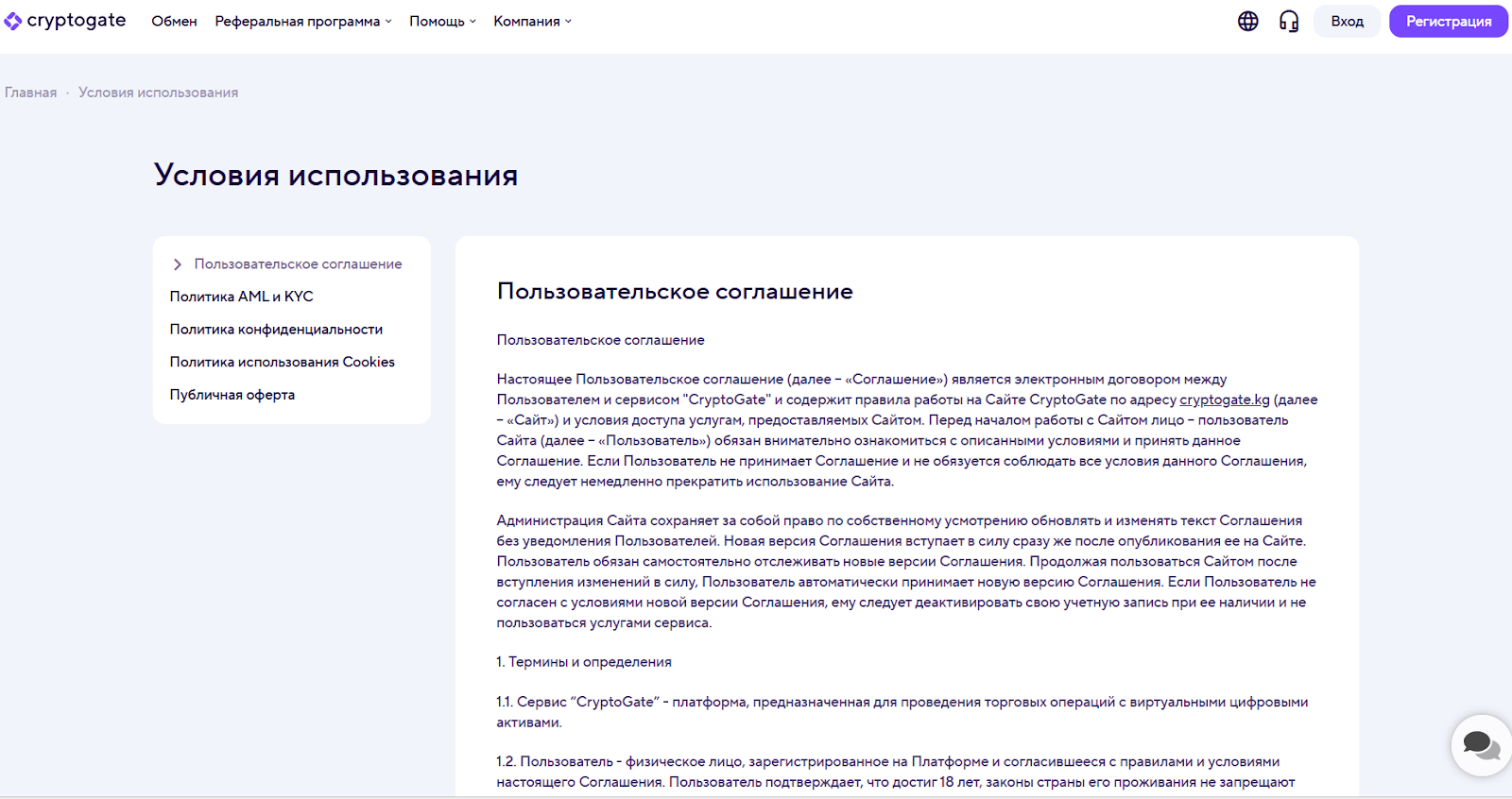Click the cryptogate brand name text
This screenshot has width=1512, height=799.
77,21
